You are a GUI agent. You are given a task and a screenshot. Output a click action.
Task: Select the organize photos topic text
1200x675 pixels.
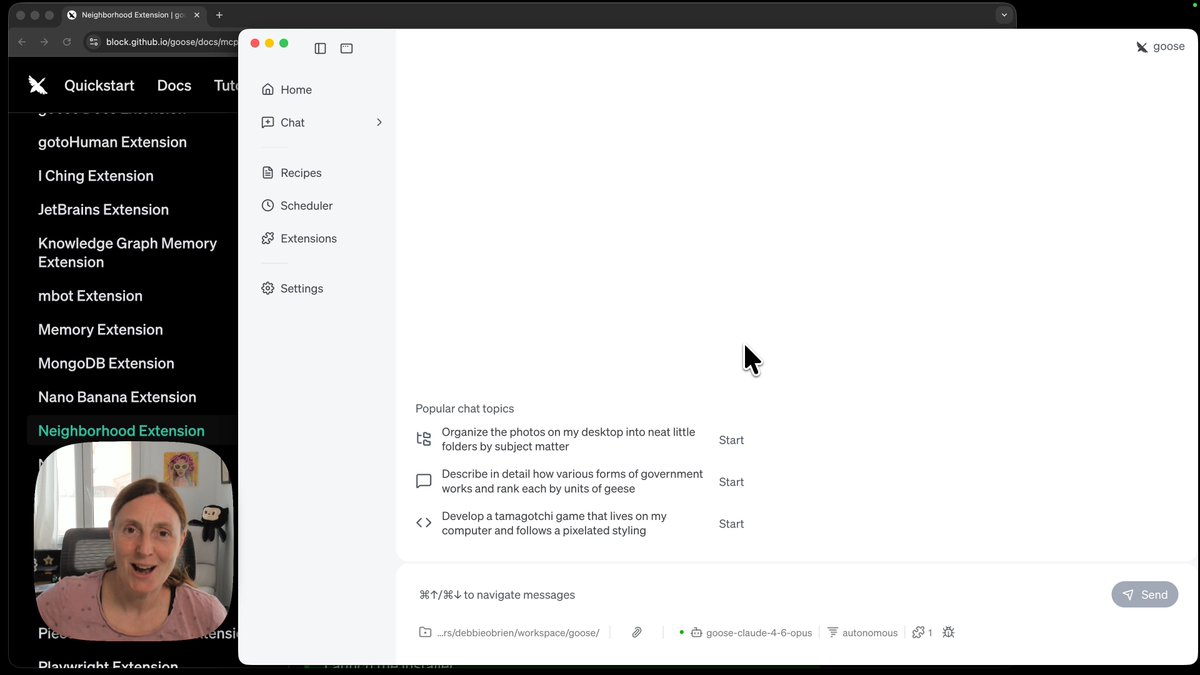point(568,439)
